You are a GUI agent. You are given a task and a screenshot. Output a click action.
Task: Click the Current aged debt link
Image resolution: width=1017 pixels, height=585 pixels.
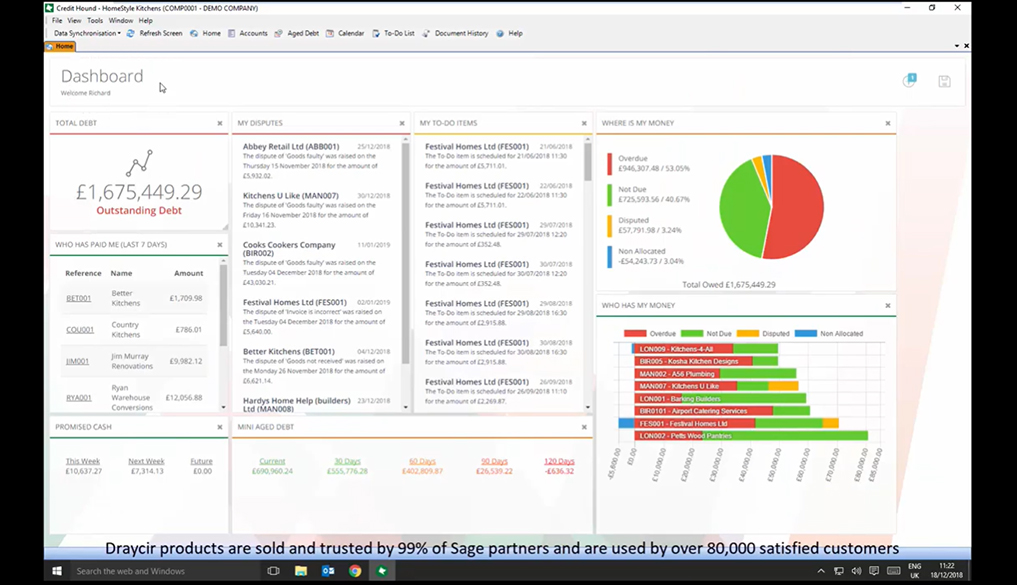pos(272,461)
